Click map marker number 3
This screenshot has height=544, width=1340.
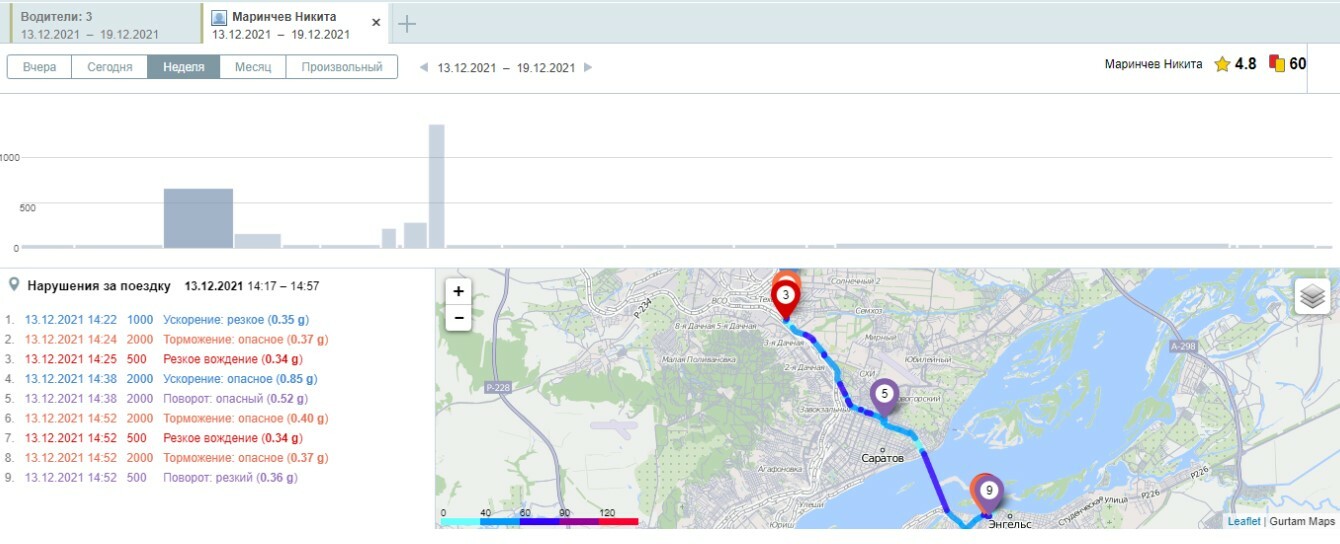click(x=786, y=296)
